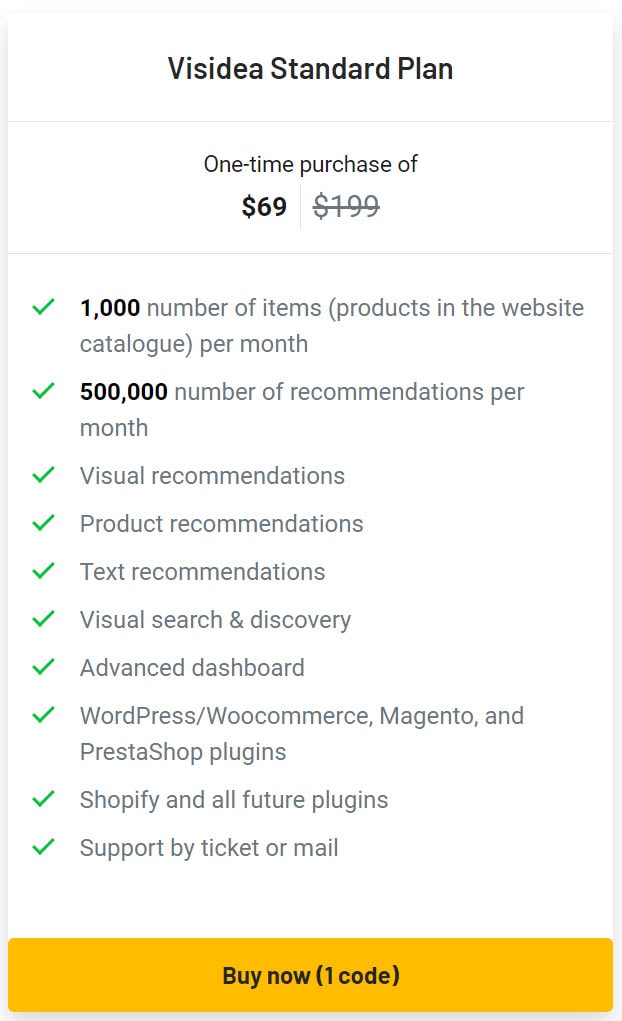Click the Support by ticket or mail text
This screenshot has width=622, height=1021.
point(208,847)
